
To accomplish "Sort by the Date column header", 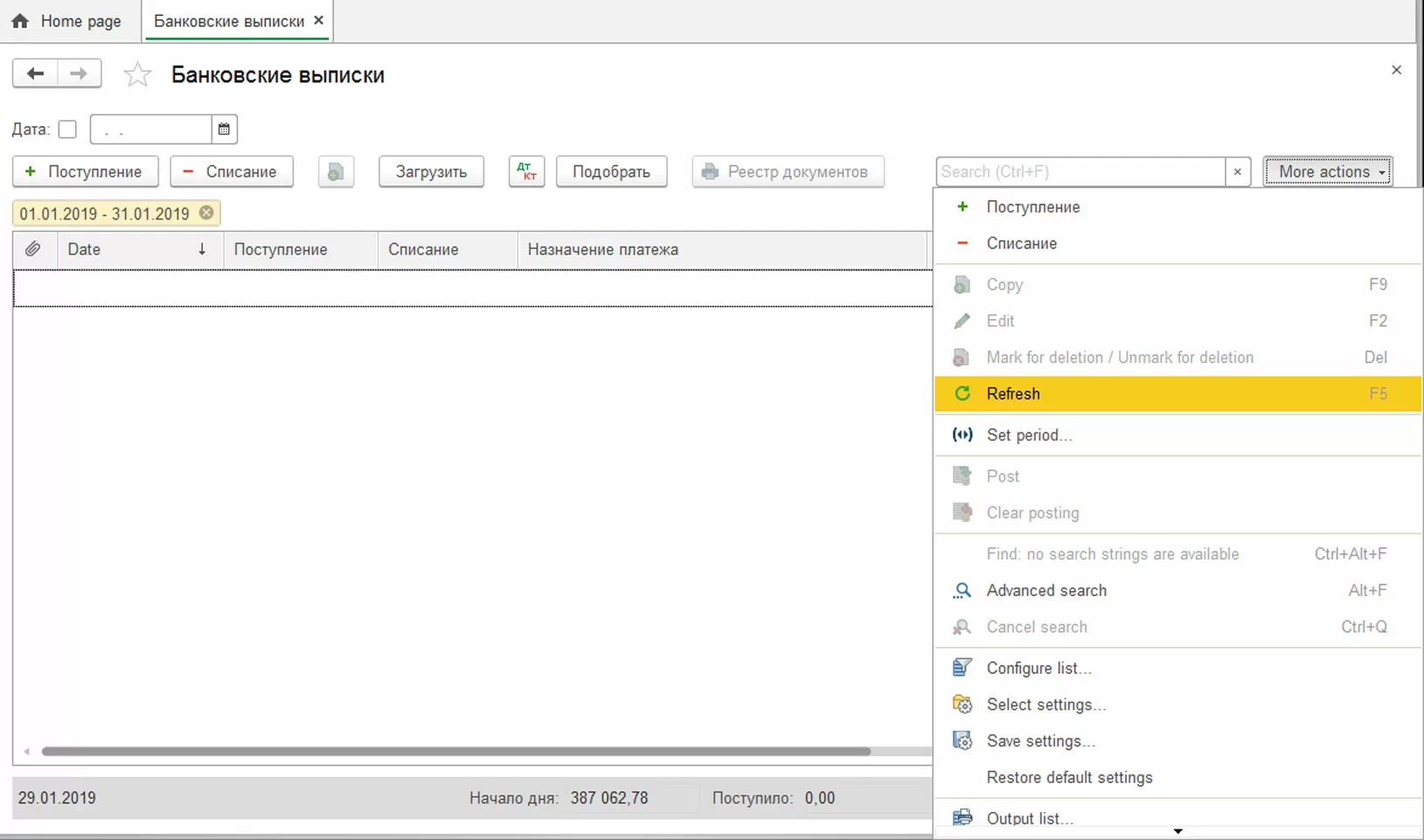I will 140,249.
